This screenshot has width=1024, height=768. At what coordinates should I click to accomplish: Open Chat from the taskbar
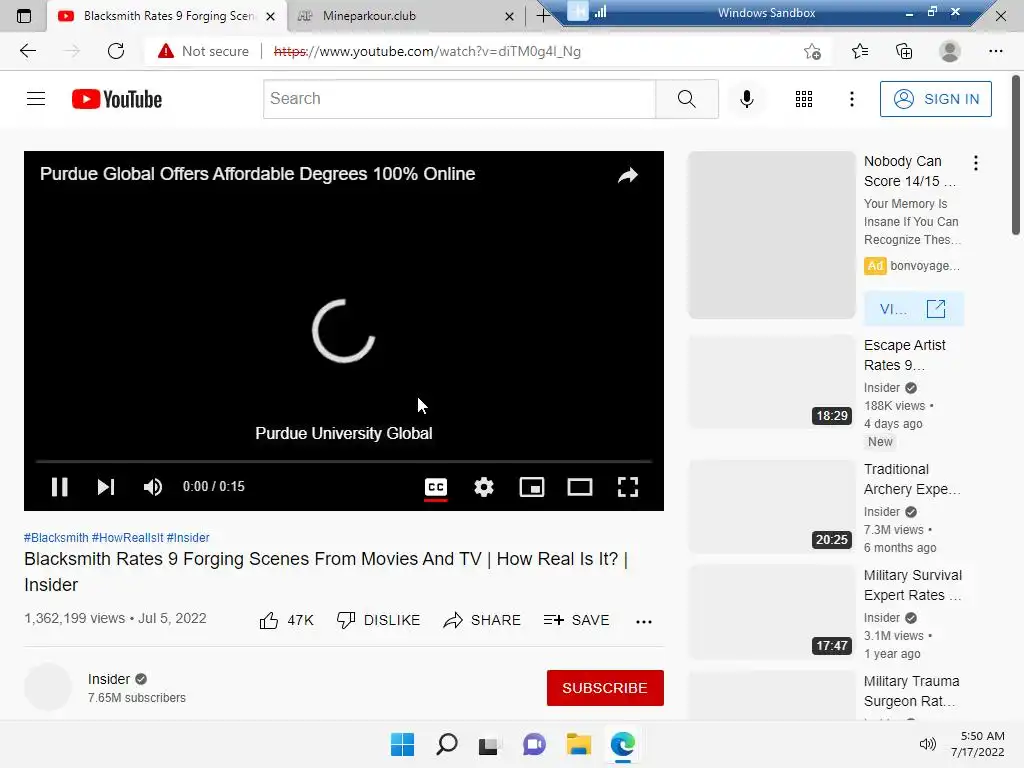534,744
